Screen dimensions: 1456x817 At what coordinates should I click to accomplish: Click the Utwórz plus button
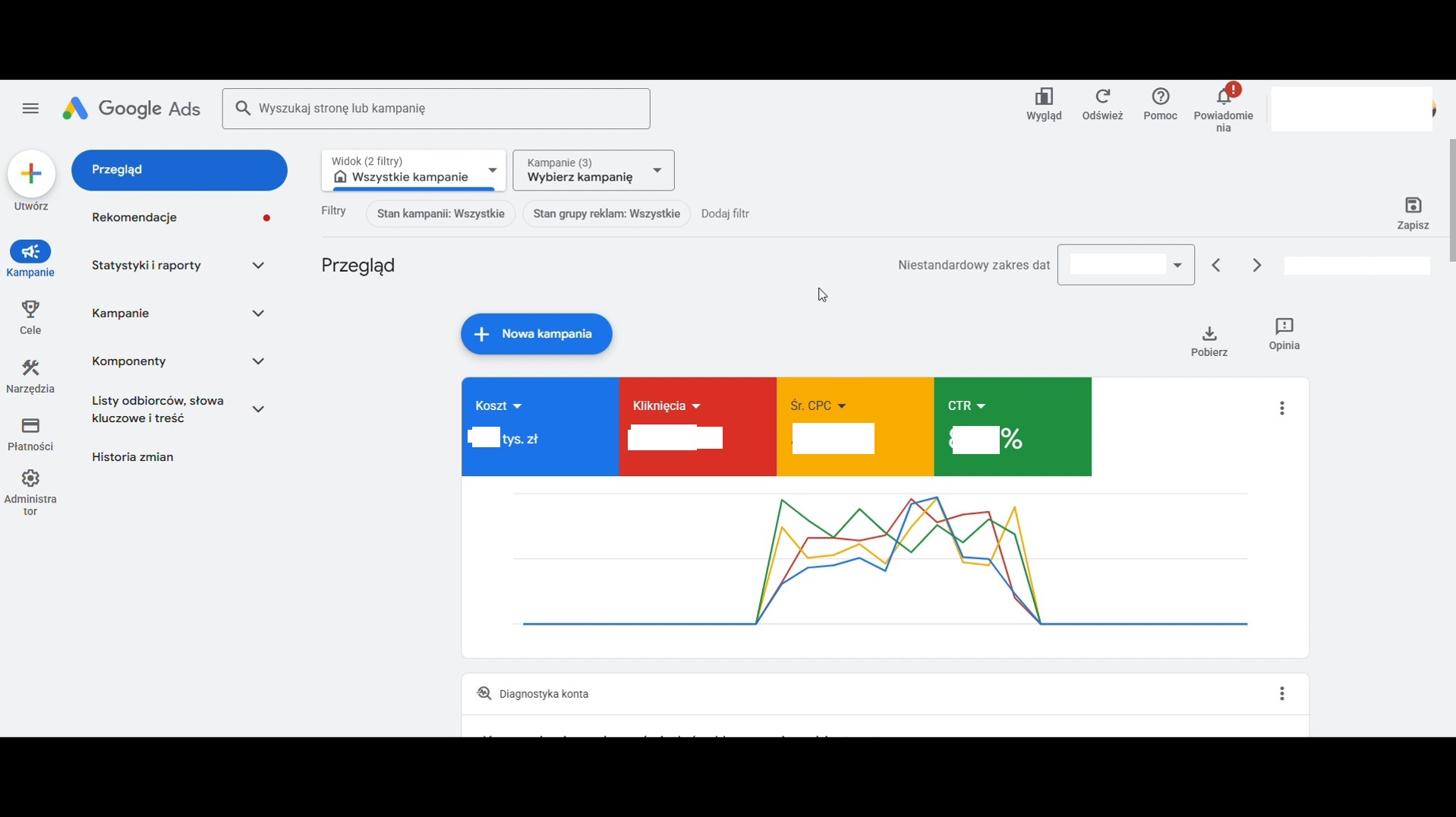[x=31, y=175]
